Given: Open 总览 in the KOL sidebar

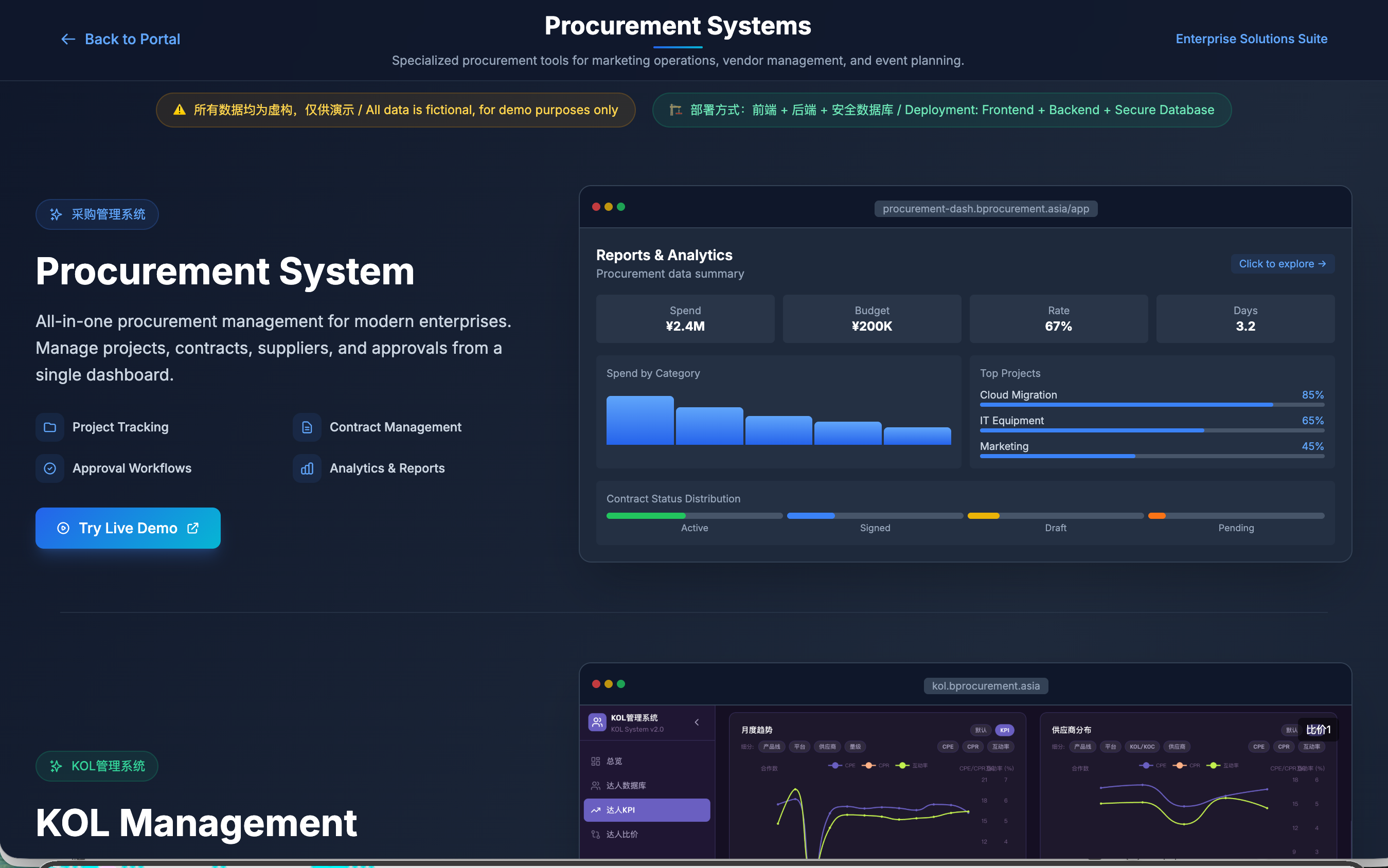Looking at the screenshot, I should [x=647, y=761].
